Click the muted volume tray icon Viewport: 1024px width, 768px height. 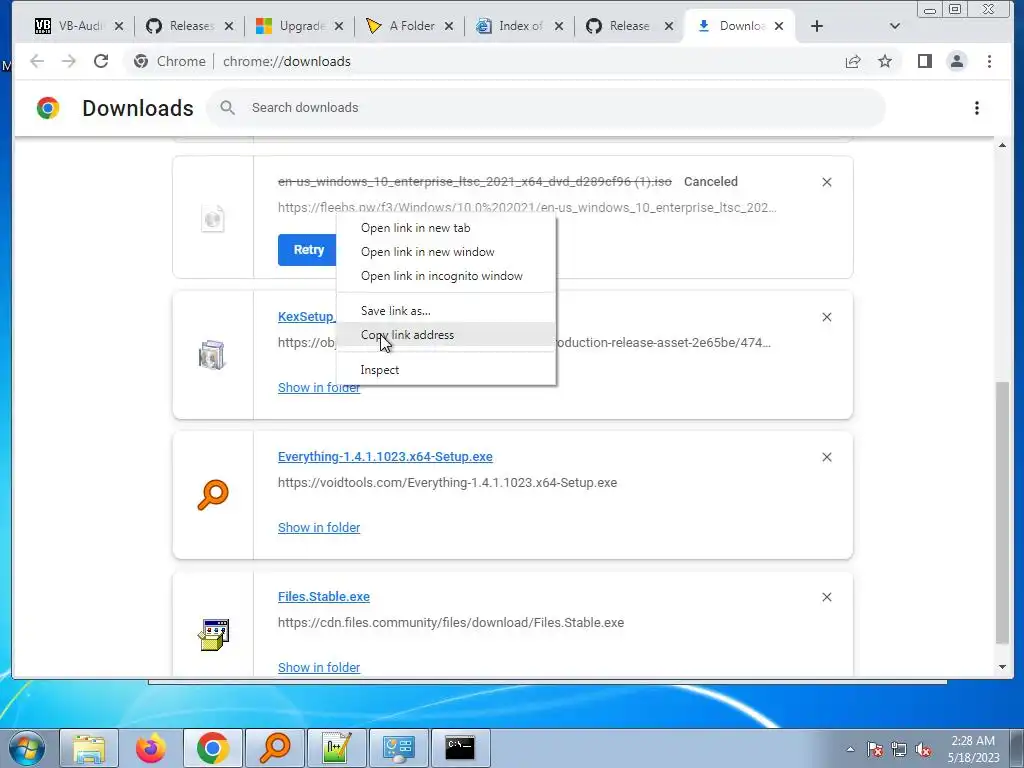click(923, 750)
